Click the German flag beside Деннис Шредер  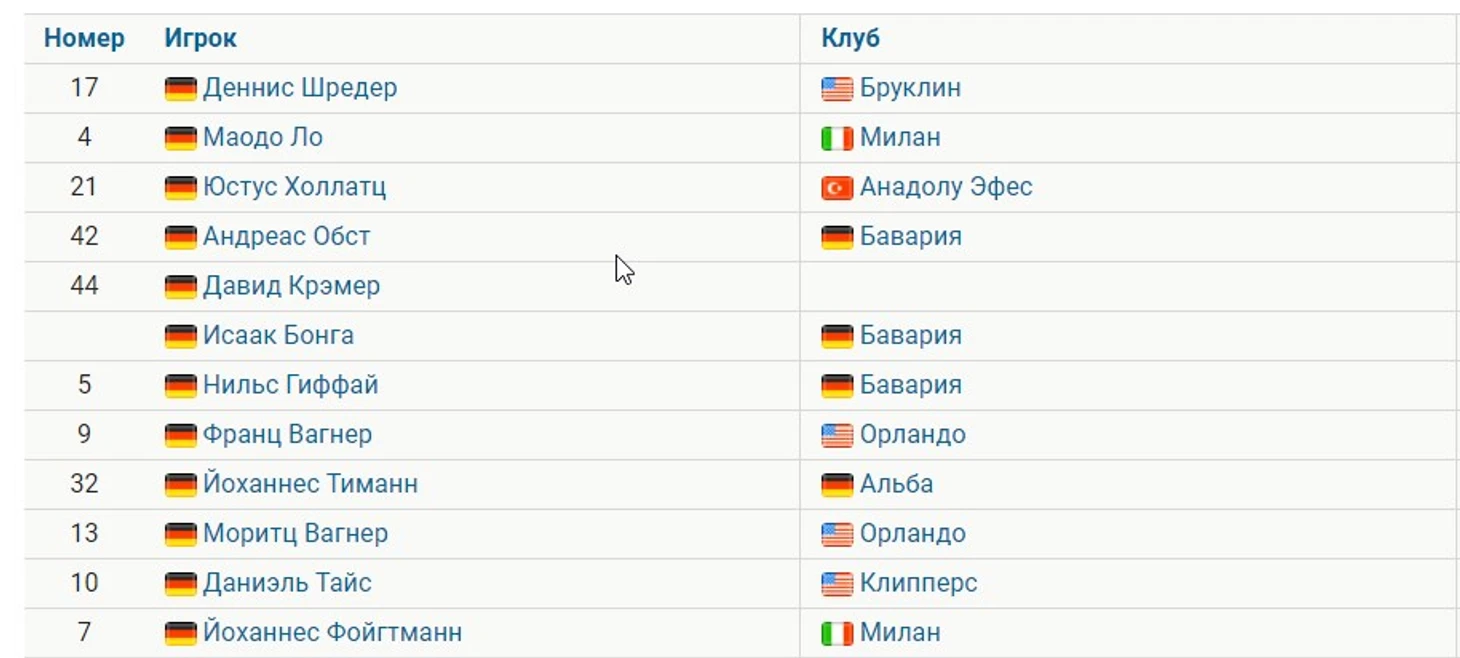180,88
